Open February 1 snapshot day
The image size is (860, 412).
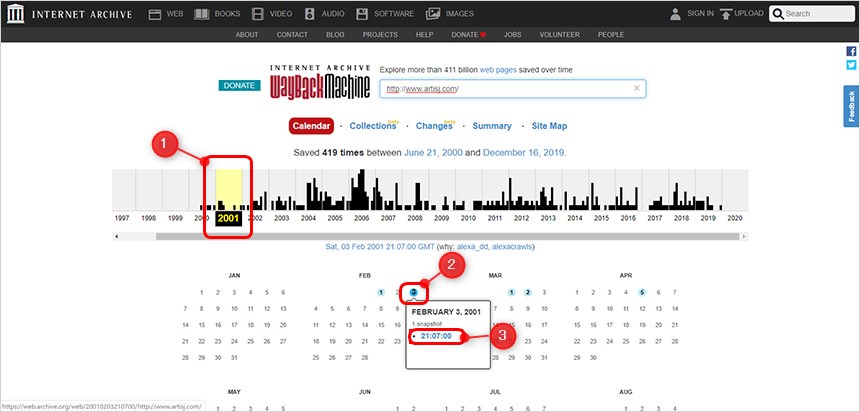[381, 292]
